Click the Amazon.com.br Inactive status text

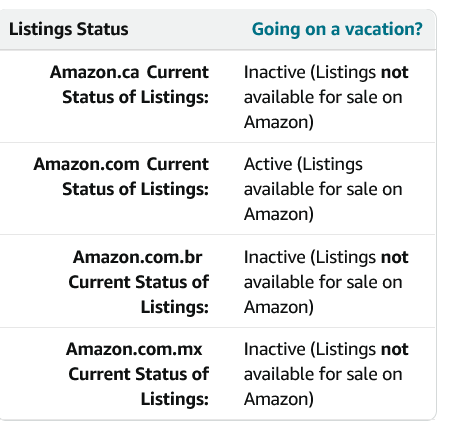click(x=326, y=282)
